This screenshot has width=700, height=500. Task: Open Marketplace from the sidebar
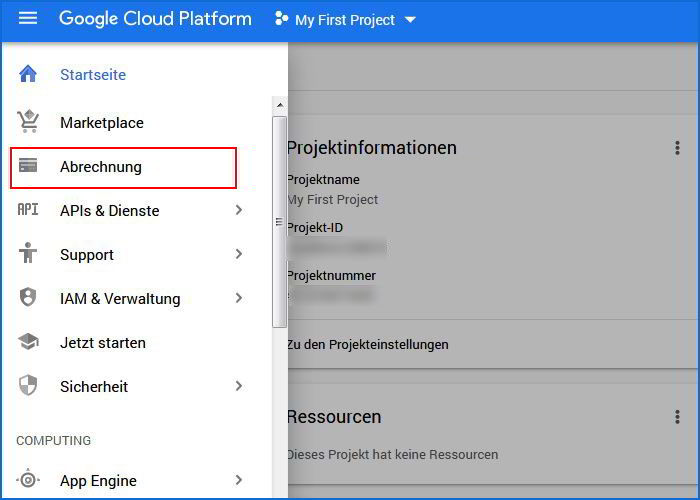(102, 123)
